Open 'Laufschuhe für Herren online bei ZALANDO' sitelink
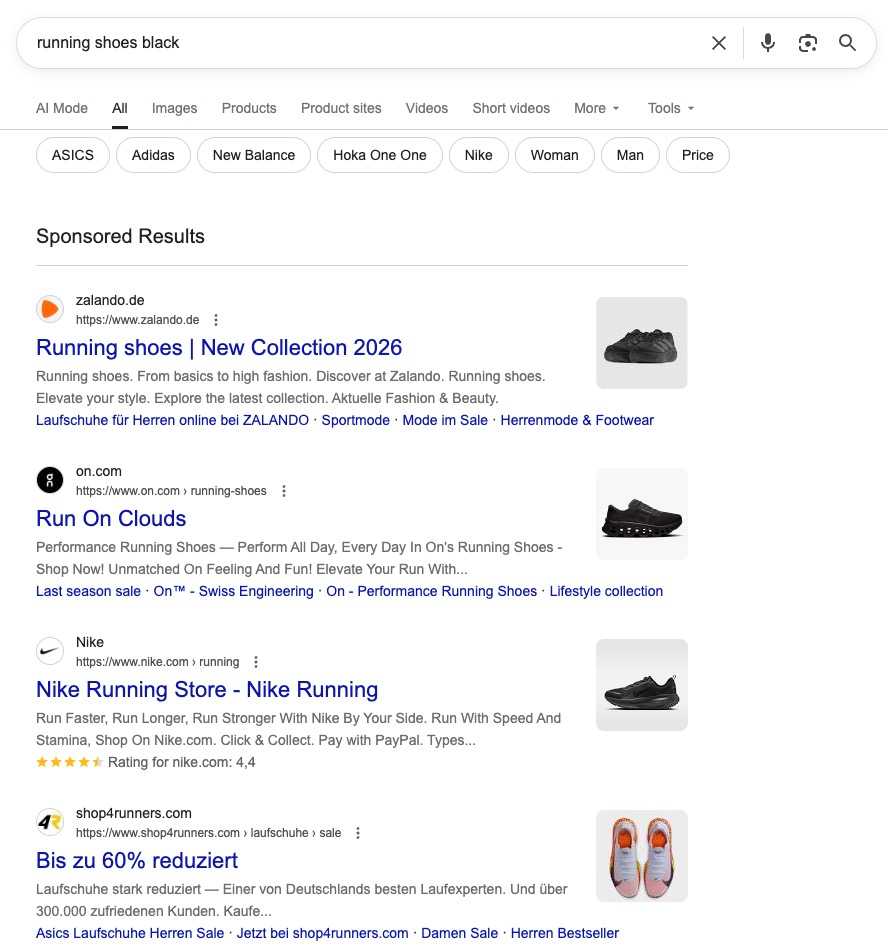Image resolution: width=888 pixels, height=948 pixels. 172,420
